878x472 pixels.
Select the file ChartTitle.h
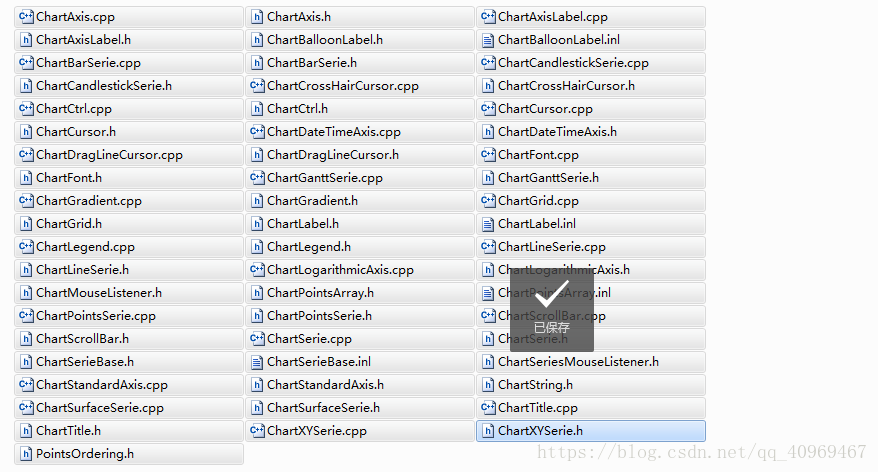[129, 431]
